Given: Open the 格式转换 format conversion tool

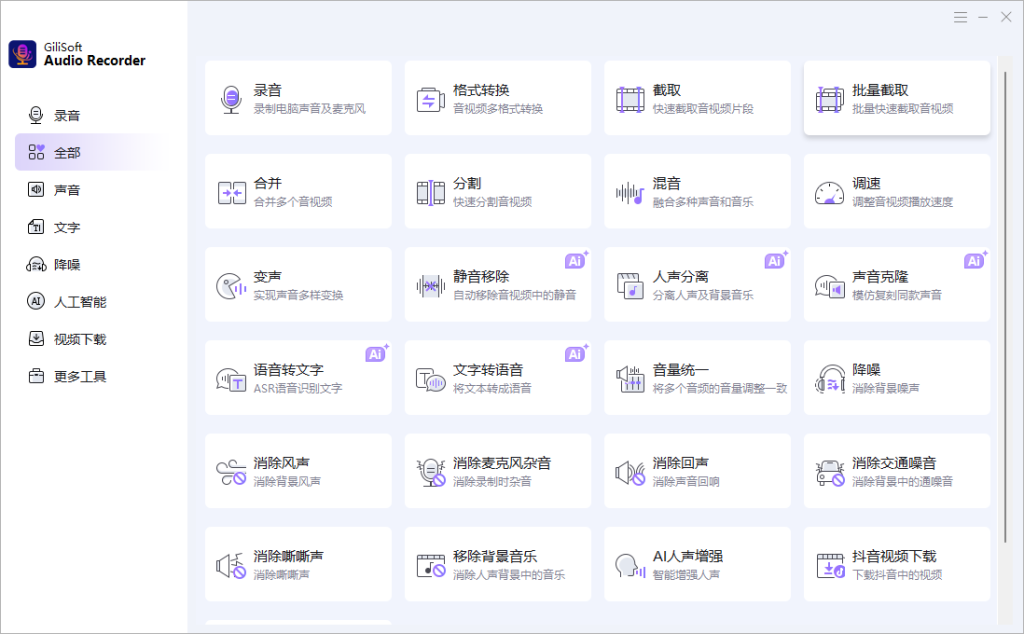Looking at the screenshot, I should [497, 97].
